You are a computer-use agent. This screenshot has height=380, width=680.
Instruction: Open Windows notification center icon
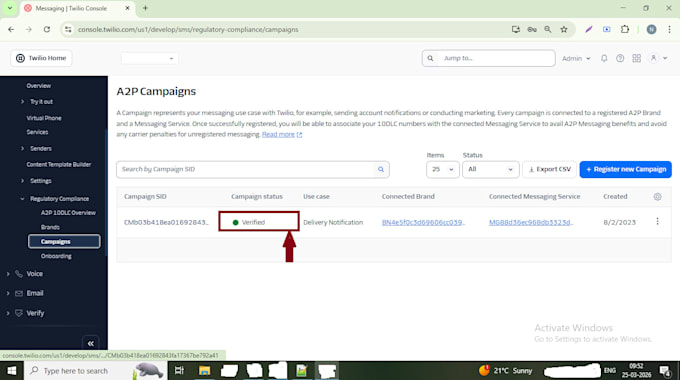pos(664,370)
